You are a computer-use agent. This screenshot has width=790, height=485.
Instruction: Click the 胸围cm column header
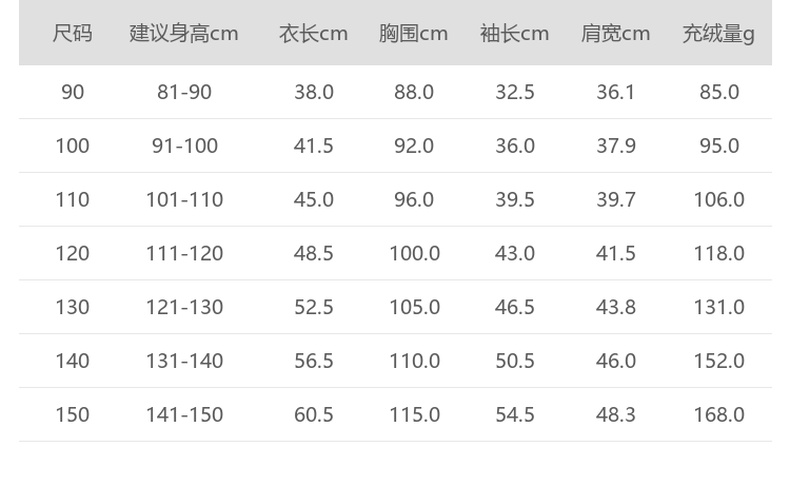[x=413, y=33]
